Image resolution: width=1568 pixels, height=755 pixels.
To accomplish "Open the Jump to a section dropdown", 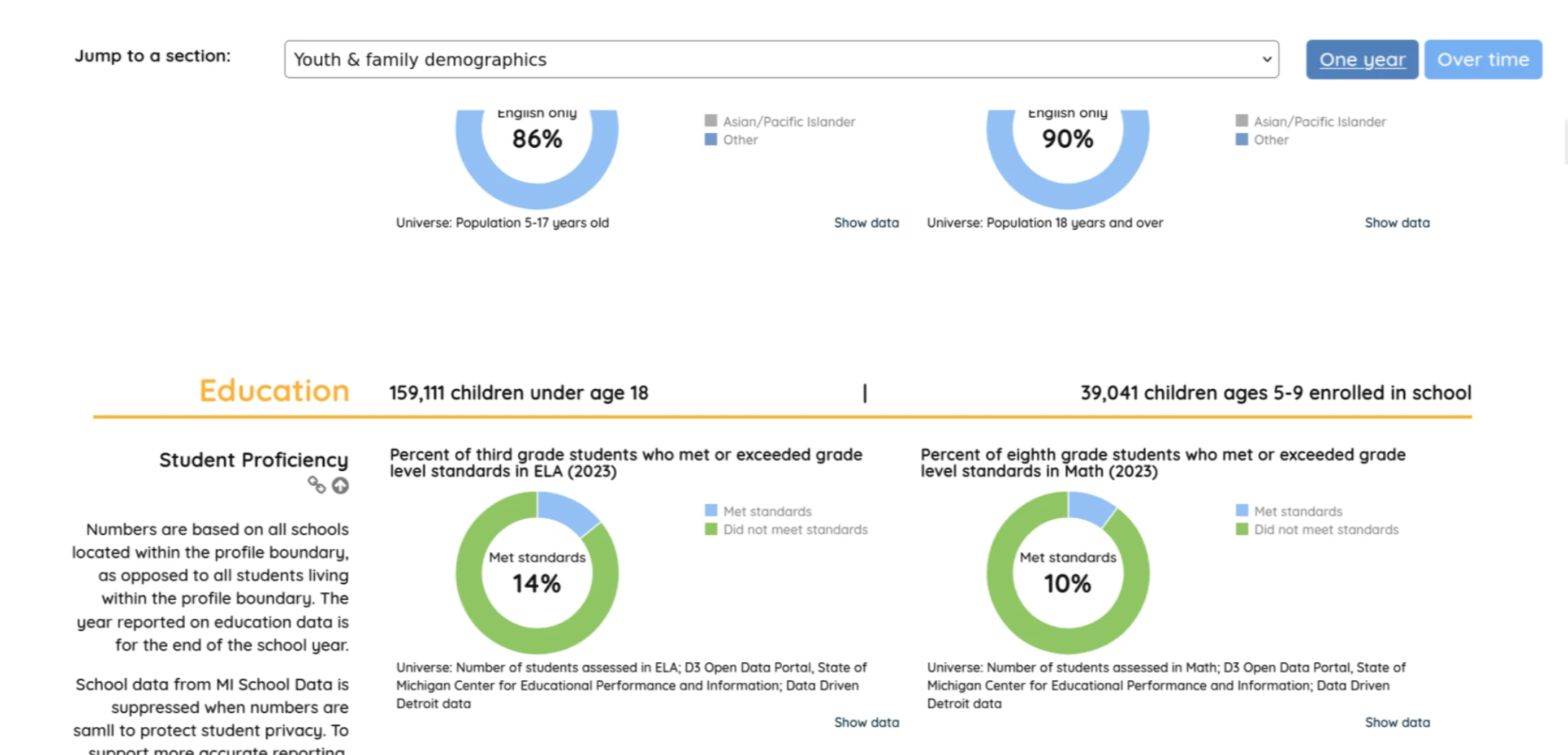I will 781,59.
